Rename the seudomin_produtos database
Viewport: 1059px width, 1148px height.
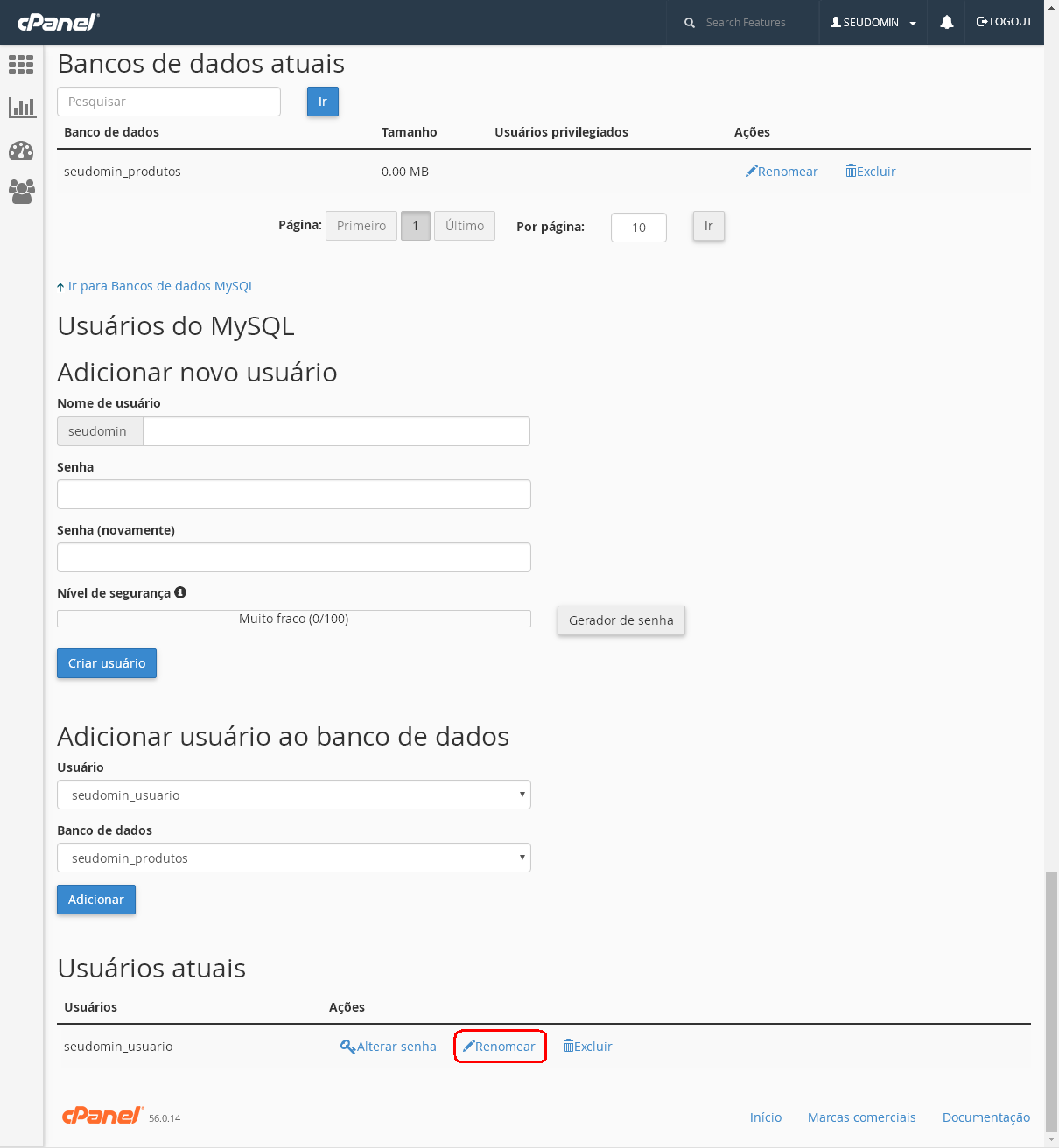coord(782,171)
